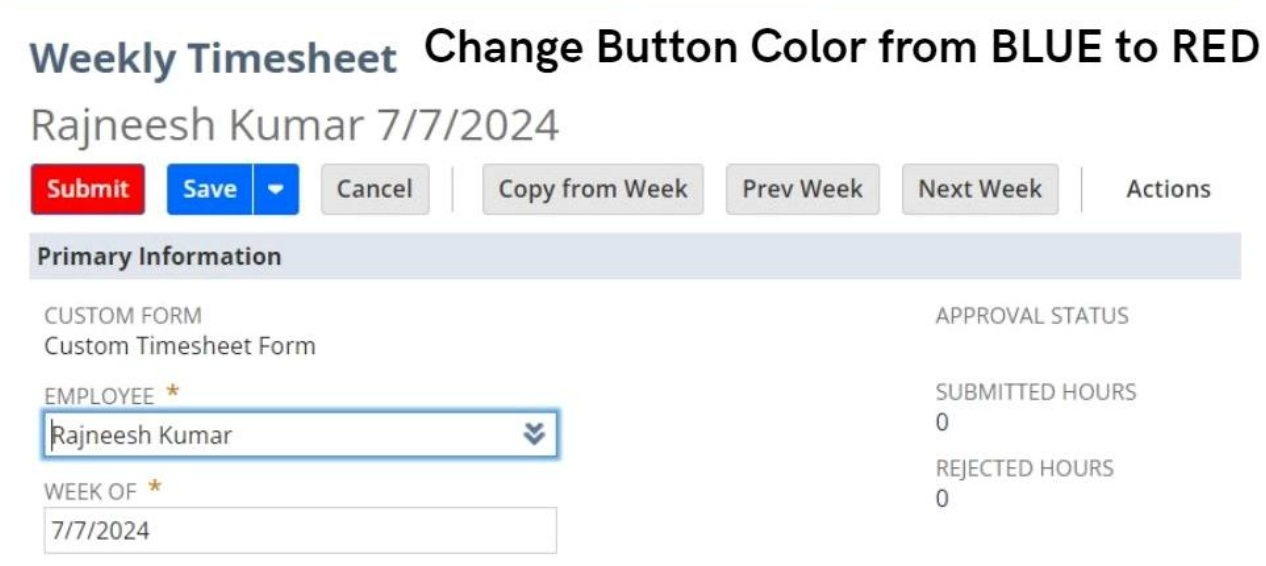Click the Rejected Hours label
1266x566 pixels.
coord(1024,468)
